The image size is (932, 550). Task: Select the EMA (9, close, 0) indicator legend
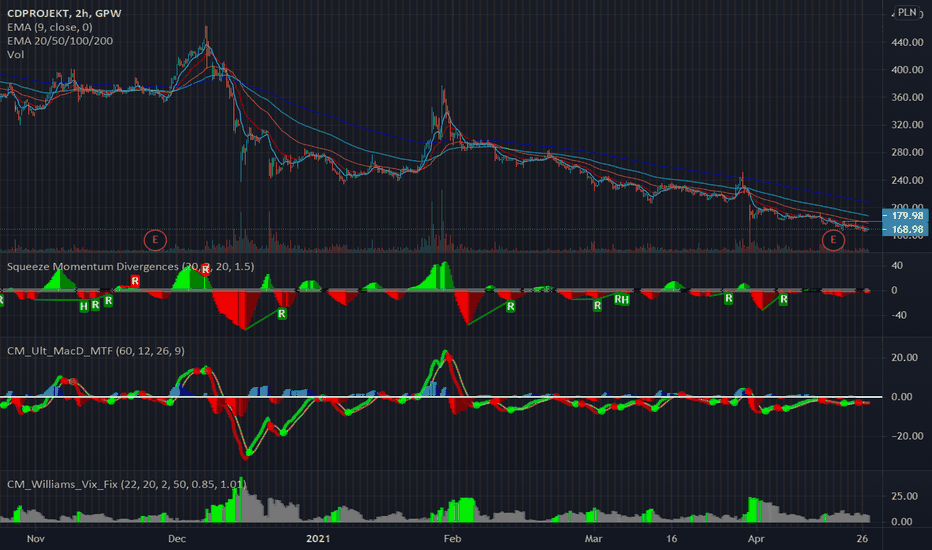49,27
